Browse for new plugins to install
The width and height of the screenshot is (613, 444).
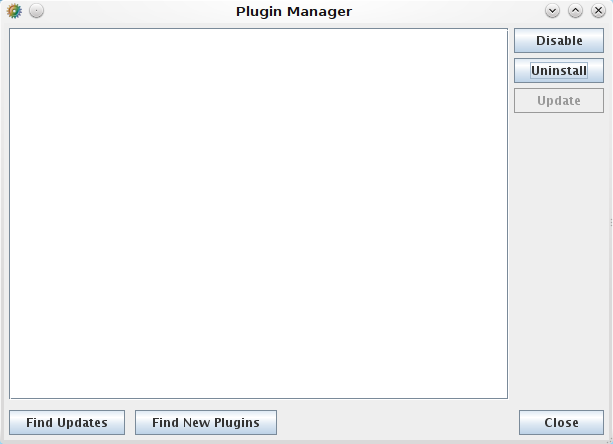click(x=206, y=423)
